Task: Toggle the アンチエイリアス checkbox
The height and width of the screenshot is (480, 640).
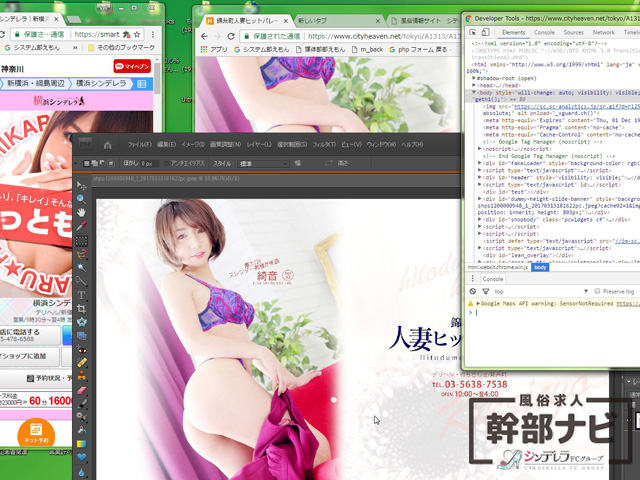Action: click(x=167, y=163)
